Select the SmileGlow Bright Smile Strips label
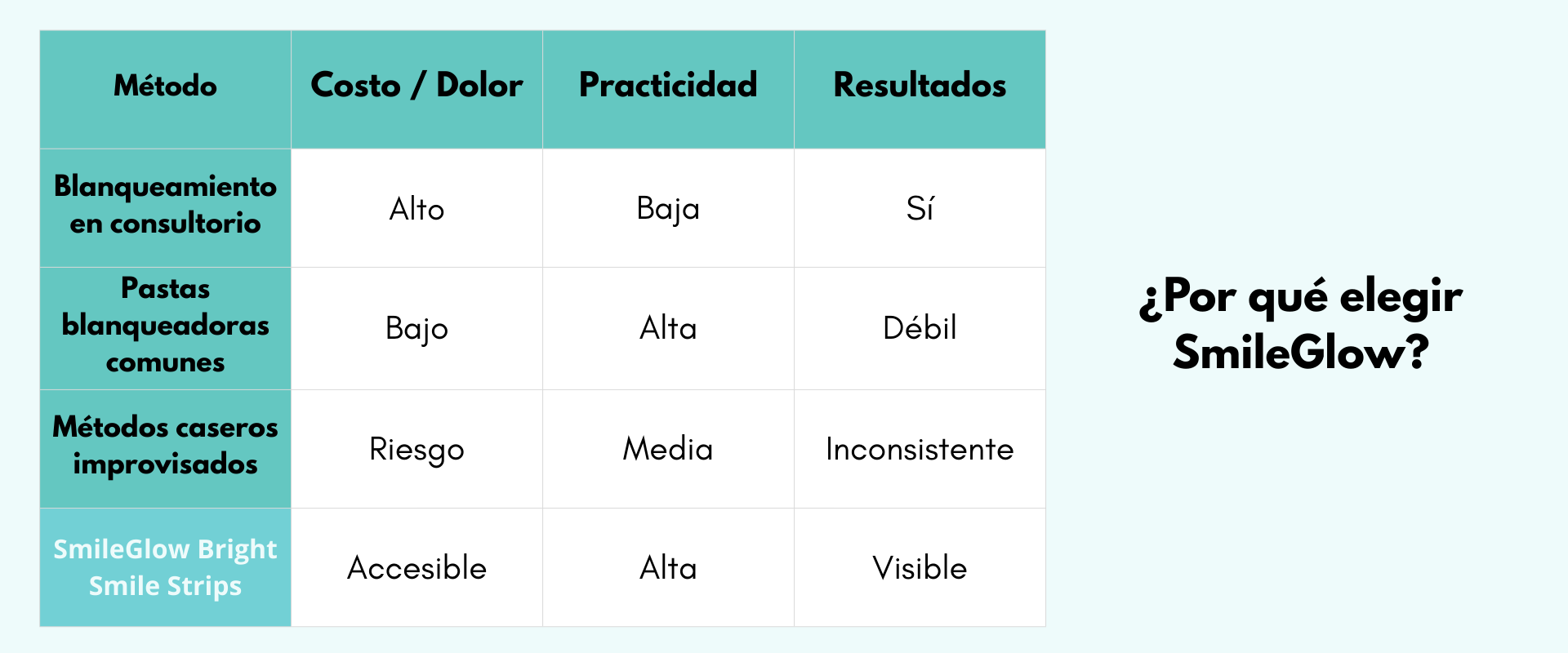This screenshot has height=653, width=1568. 165,567
